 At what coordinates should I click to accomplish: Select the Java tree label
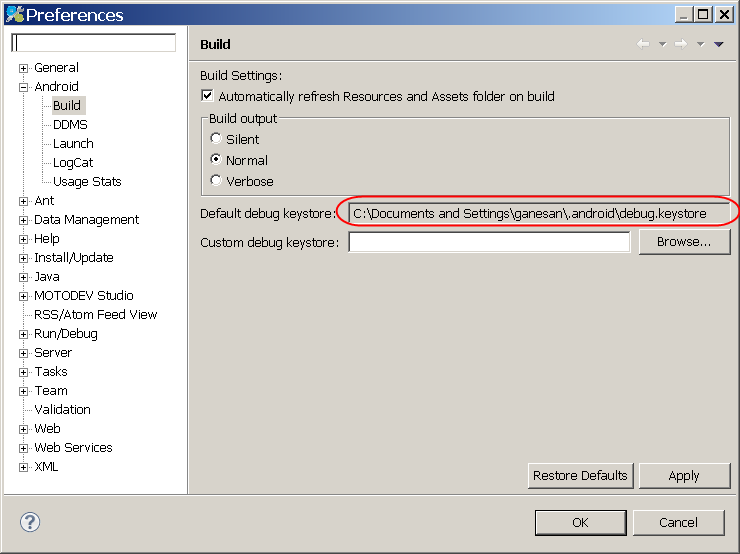point(47,277)
